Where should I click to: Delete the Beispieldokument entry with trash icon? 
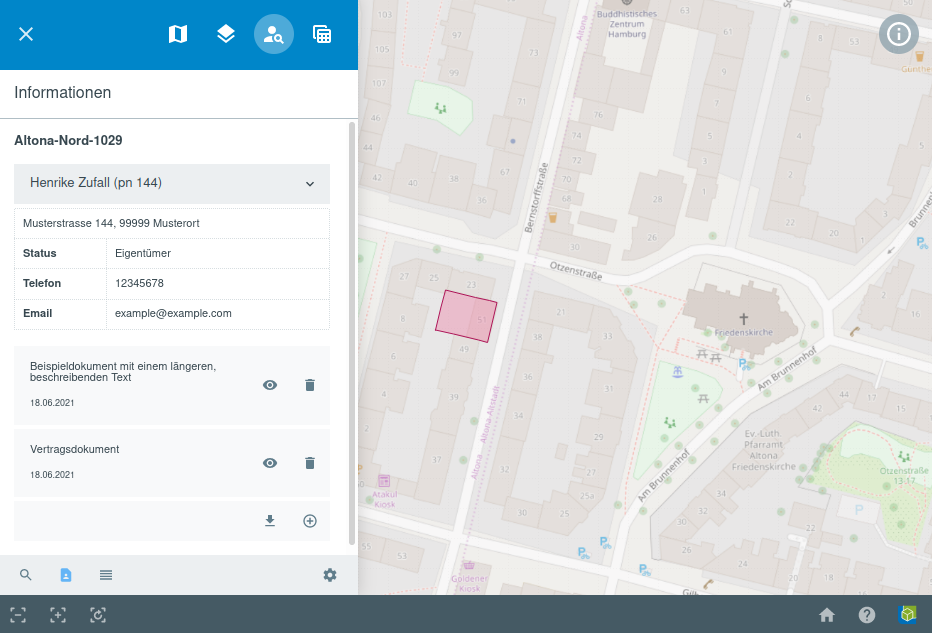point(310,385)
